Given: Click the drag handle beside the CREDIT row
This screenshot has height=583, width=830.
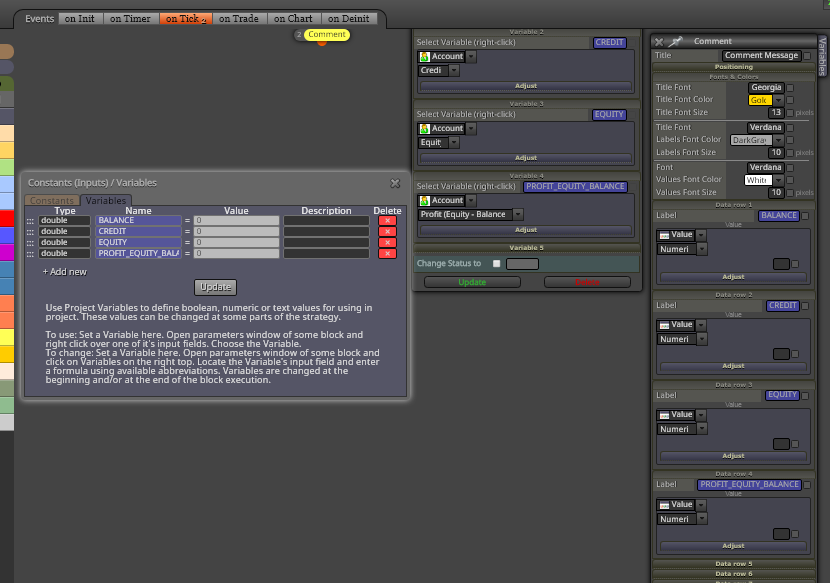Looking at the screenshot, I should (30, 232).
